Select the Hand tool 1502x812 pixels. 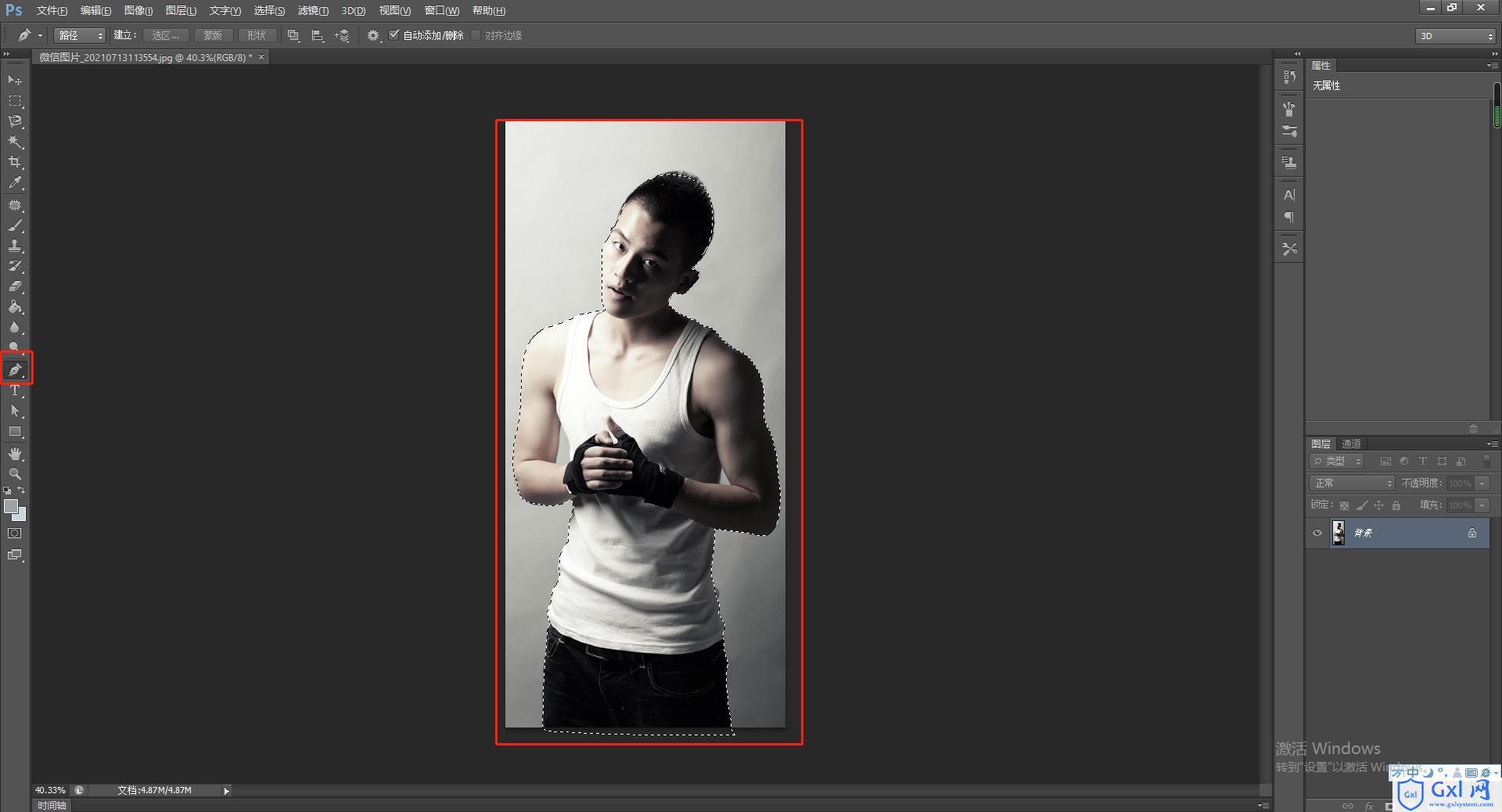(15, 454)
